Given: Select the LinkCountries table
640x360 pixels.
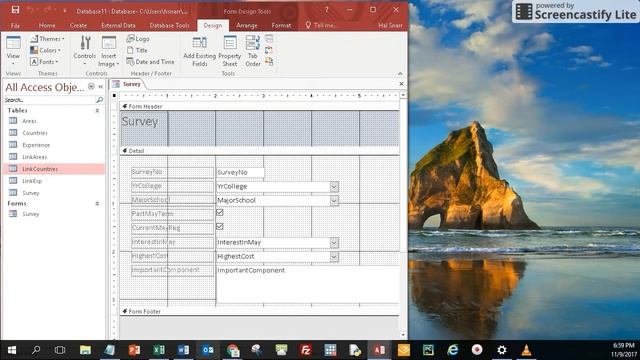Looking at the screenshot, I should pyautogui.click(x=54, y=169).
